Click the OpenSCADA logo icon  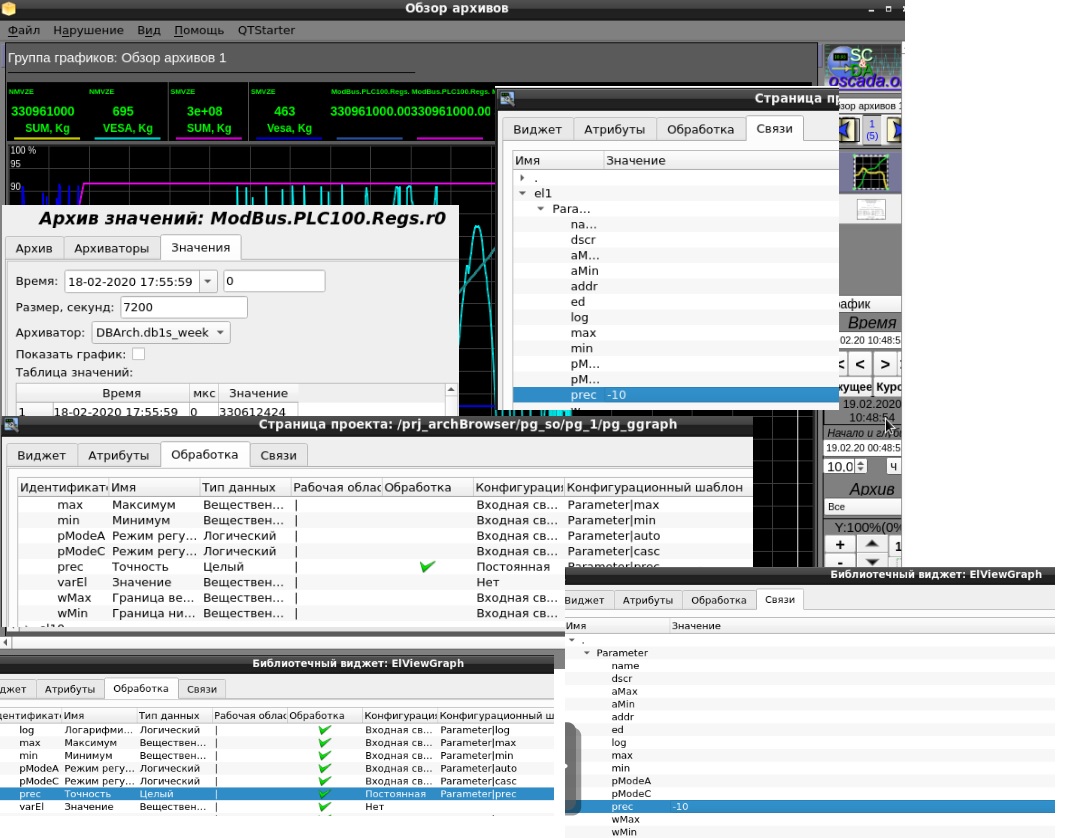[x=862, y=66]
